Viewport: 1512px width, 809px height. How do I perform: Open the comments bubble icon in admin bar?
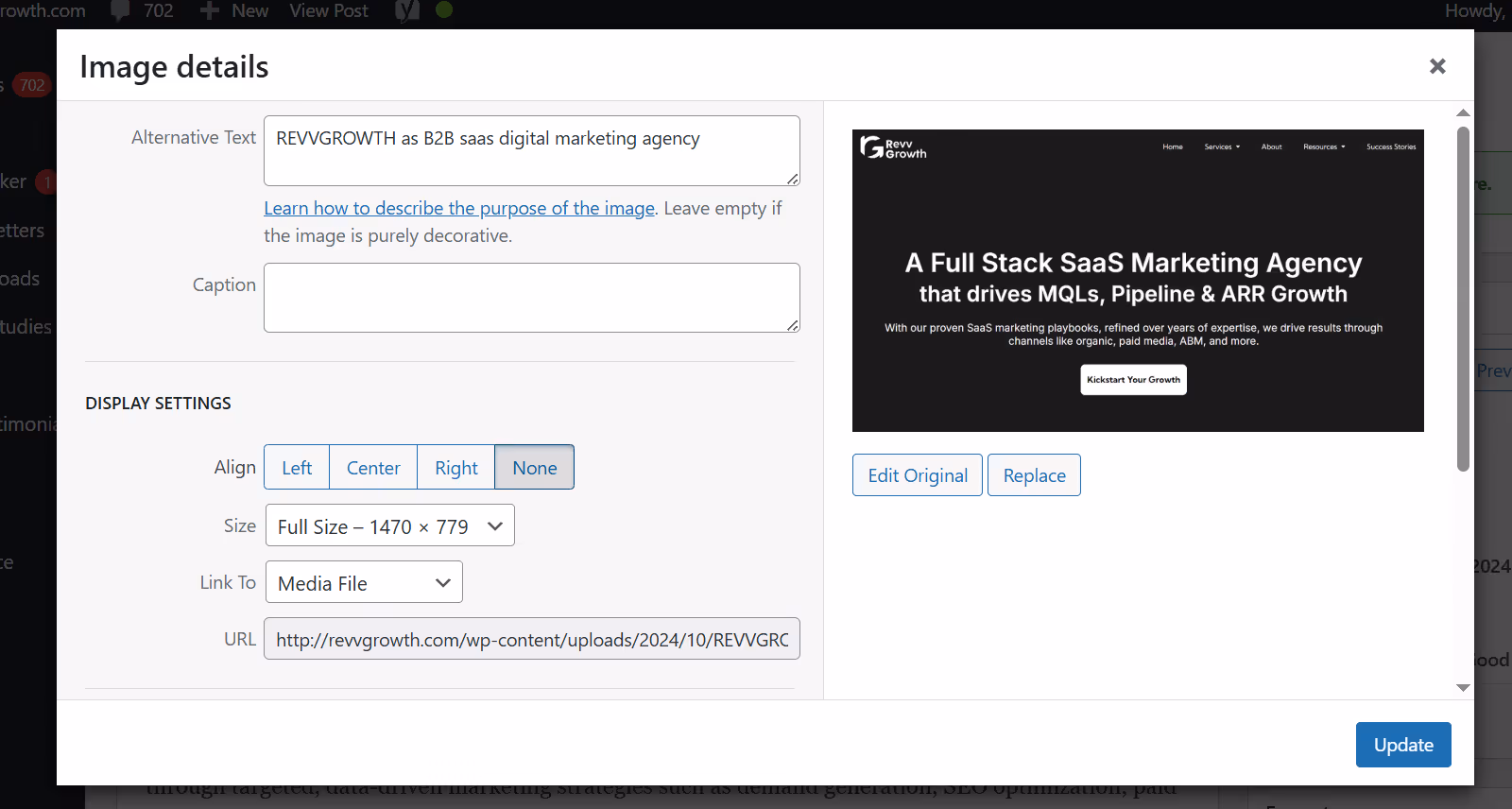[x=120, y=10]
